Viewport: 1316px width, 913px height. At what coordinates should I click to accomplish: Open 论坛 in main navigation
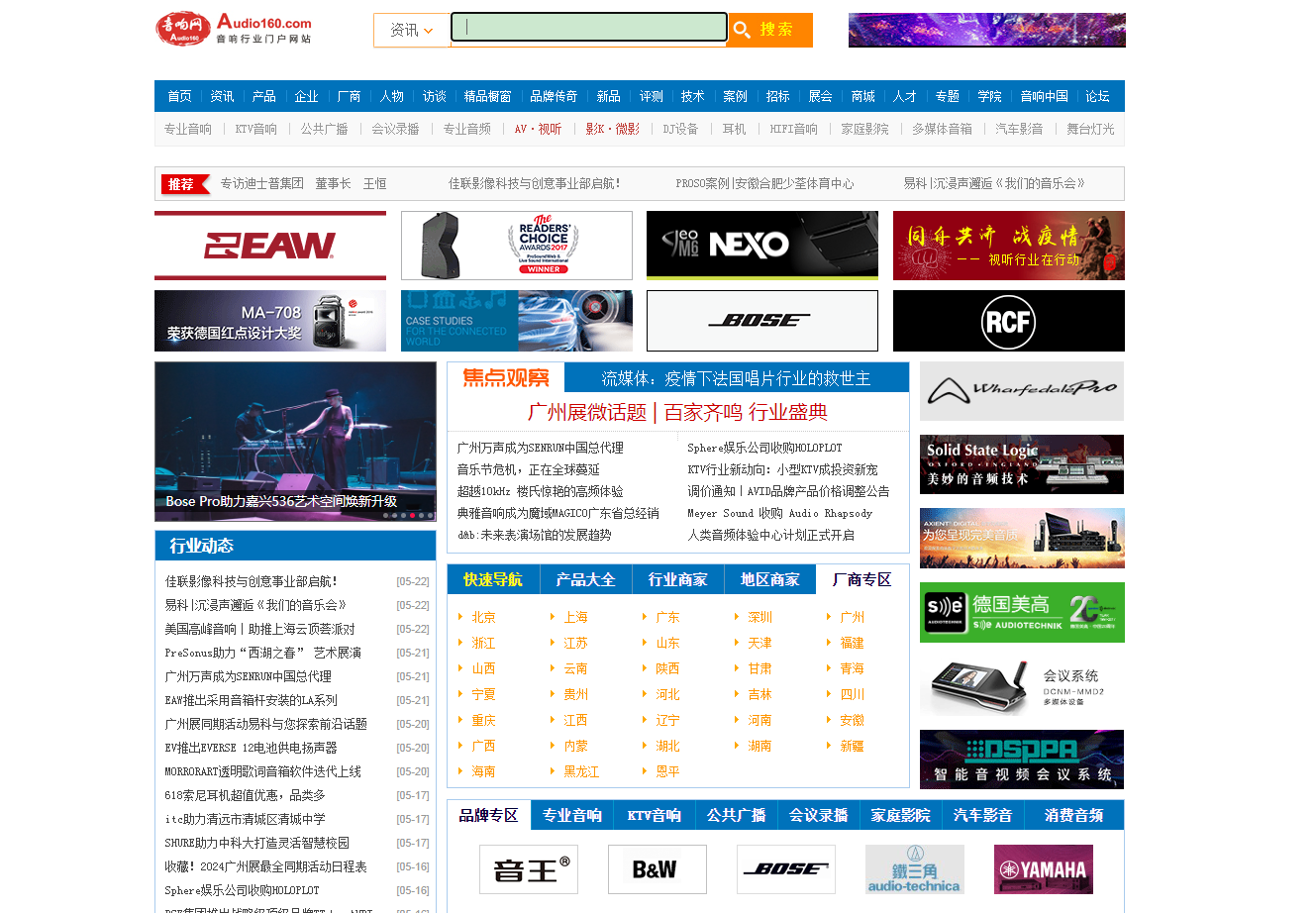coord(1097,96)
